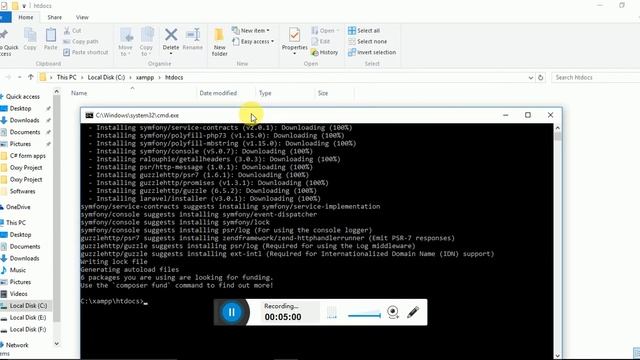Click the Search htdocs field

(595, 77)
